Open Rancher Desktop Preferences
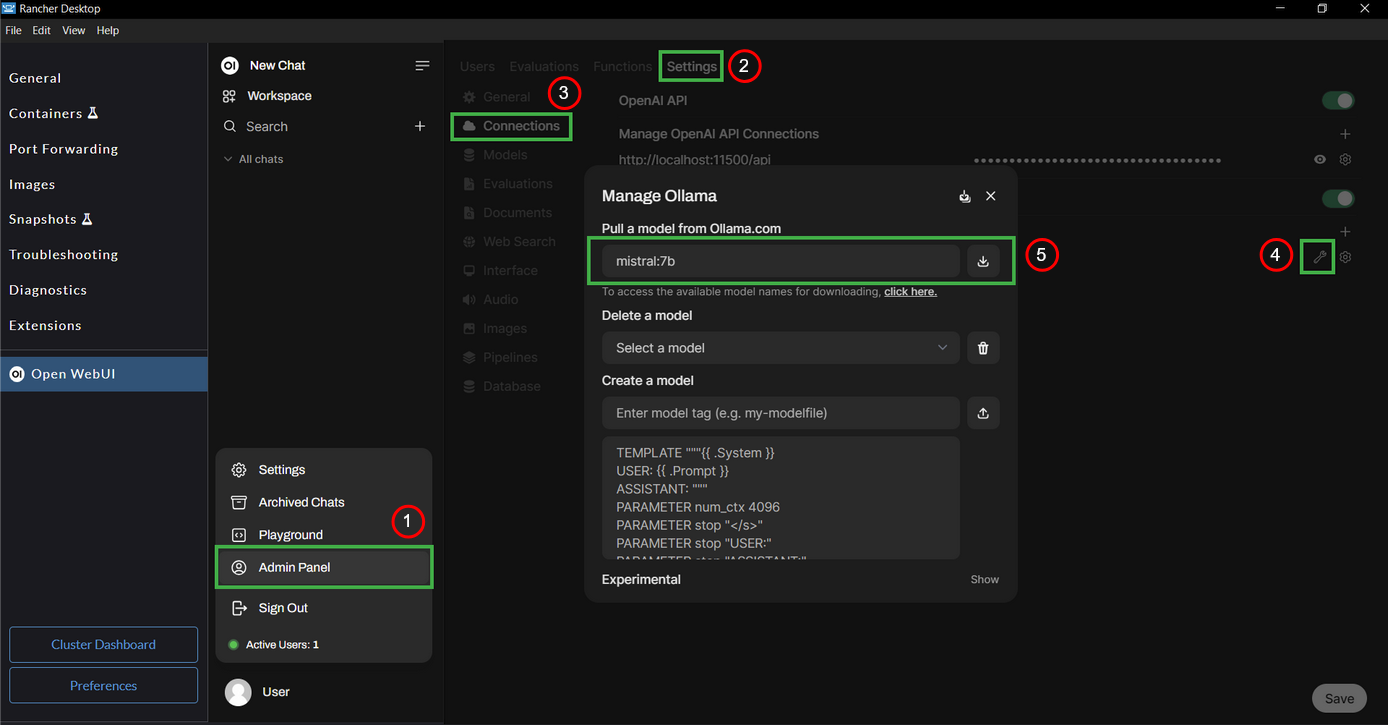Viewport: 1388px width, 726px height. pos(104,686)
